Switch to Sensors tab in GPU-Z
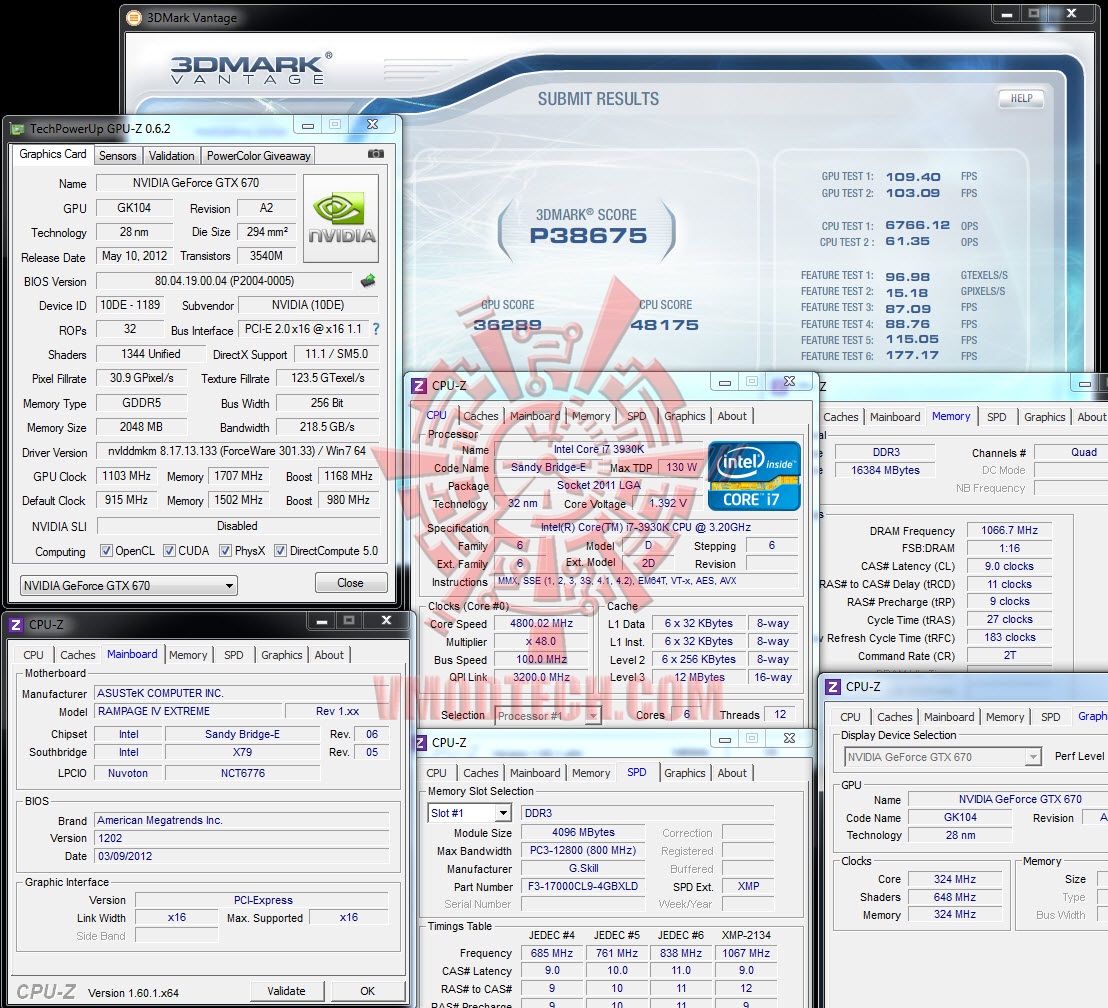Screen dimensions: 1108x1008 117,156
